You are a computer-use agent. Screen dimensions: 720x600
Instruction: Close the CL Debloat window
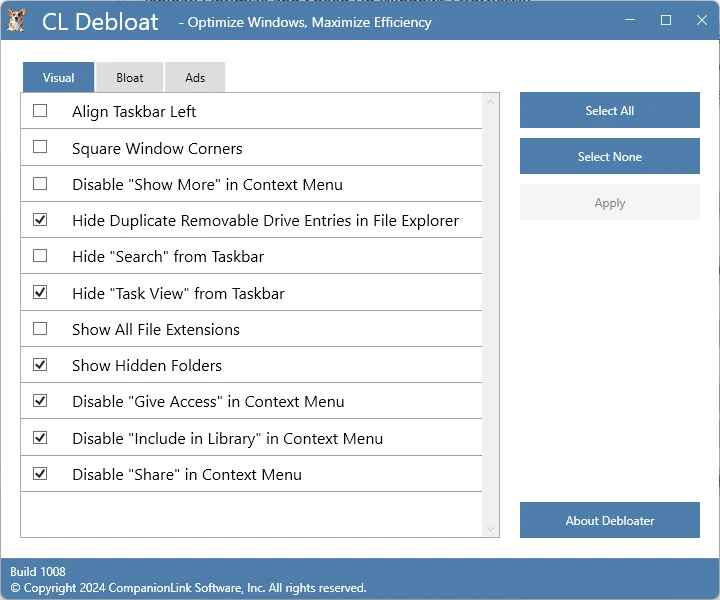[x=701, y=20]
